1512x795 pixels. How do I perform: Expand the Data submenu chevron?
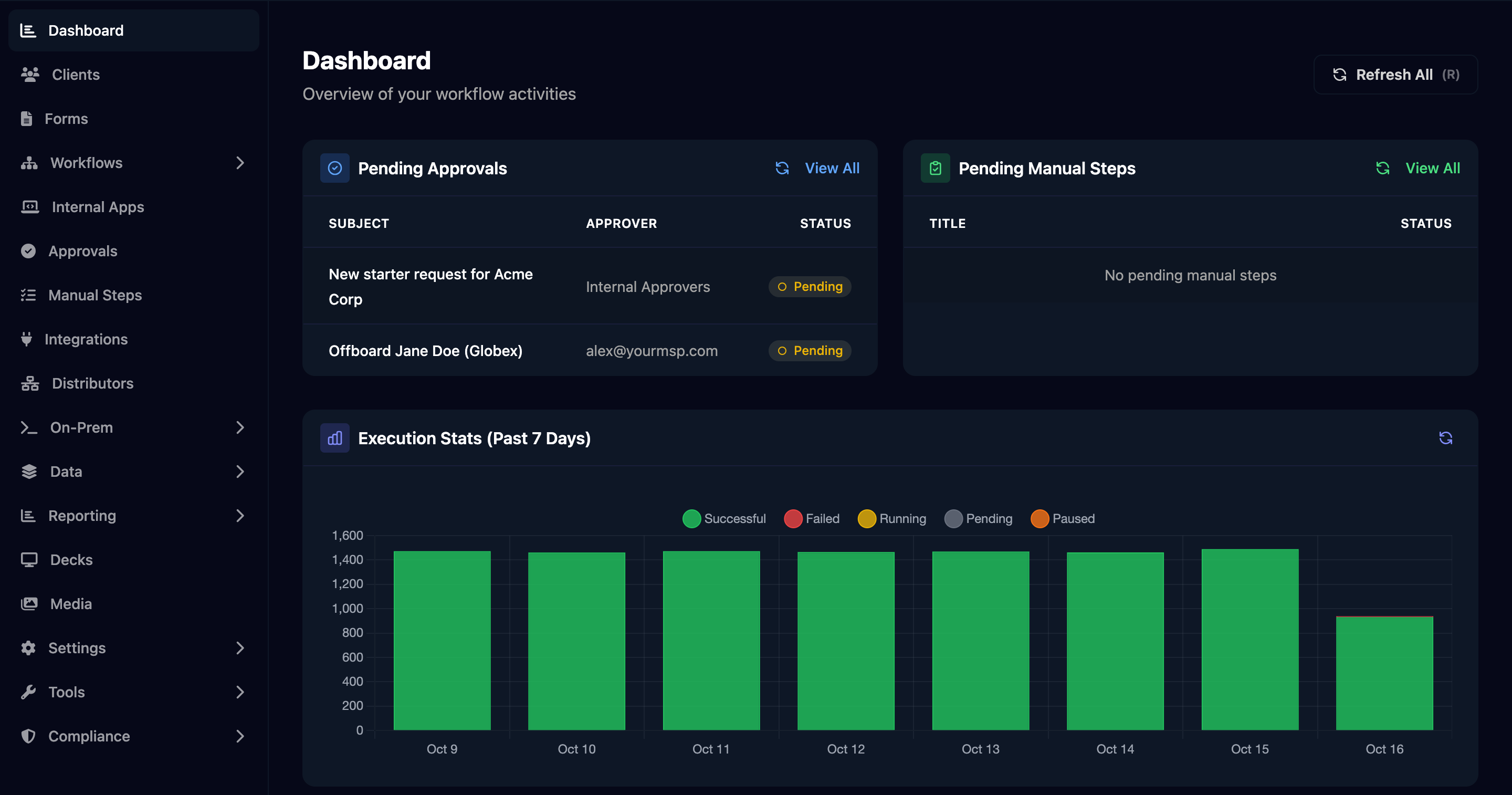pyautogui.click(x=239, y=472)
